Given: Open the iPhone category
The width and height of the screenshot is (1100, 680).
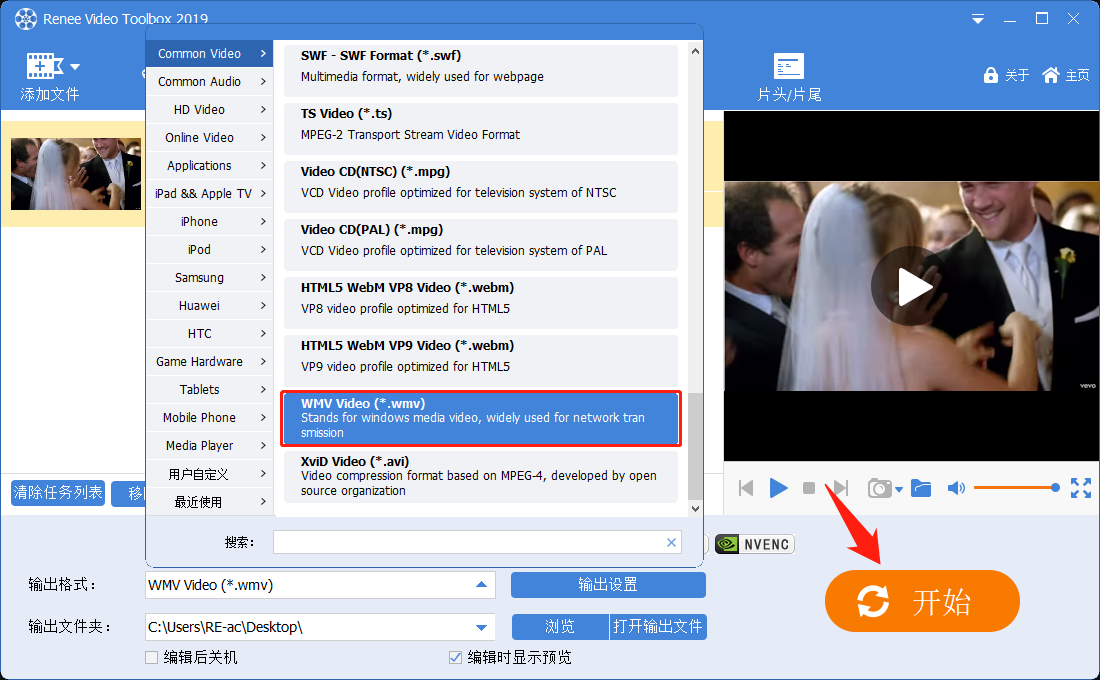Looking at the screenshot, I should [209, 222].
